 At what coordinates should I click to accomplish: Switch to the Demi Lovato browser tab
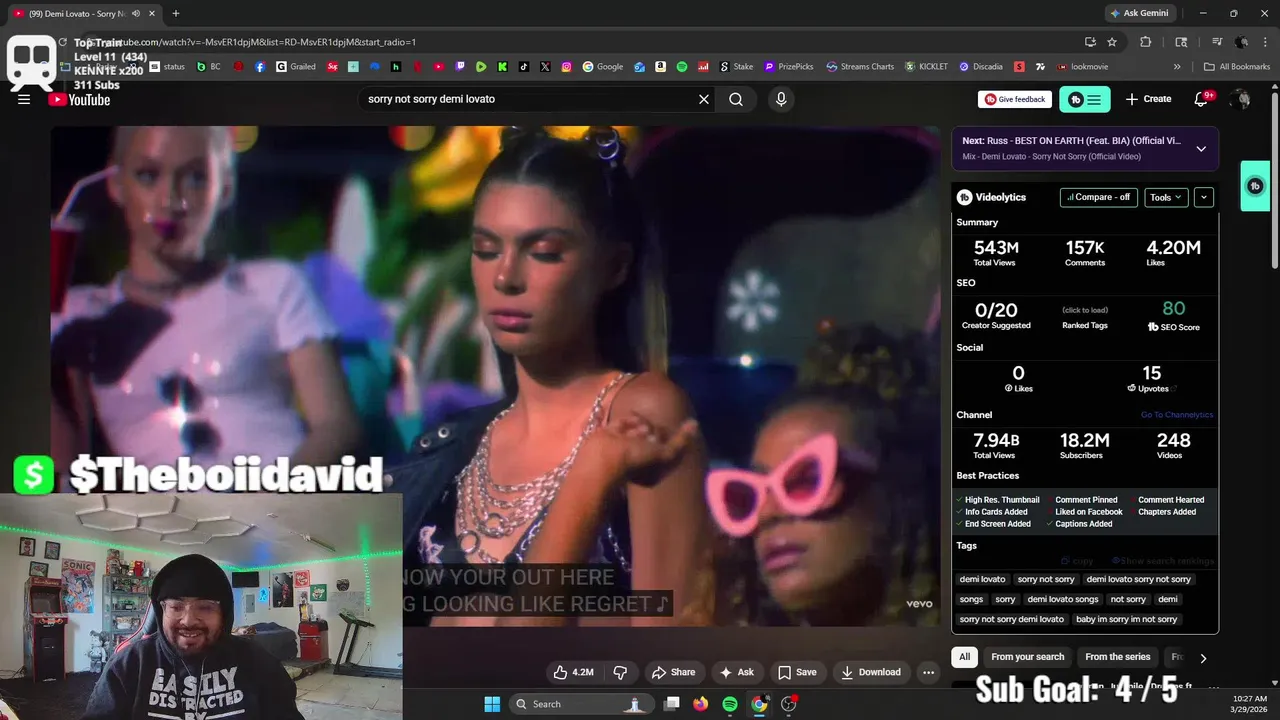[78, 13]
